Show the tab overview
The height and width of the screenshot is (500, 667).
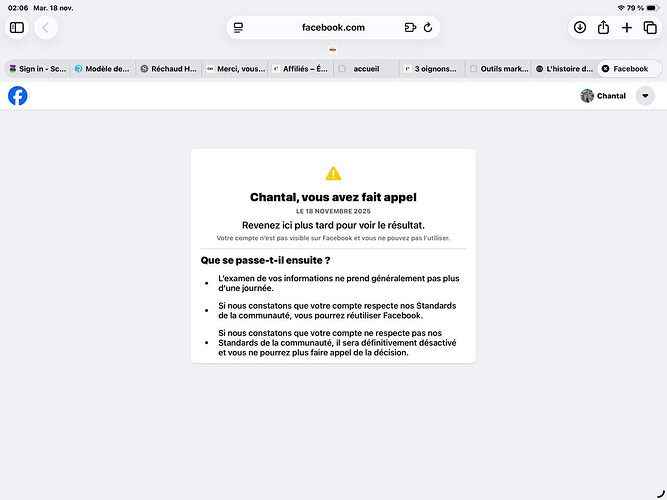tap(650, 28)
